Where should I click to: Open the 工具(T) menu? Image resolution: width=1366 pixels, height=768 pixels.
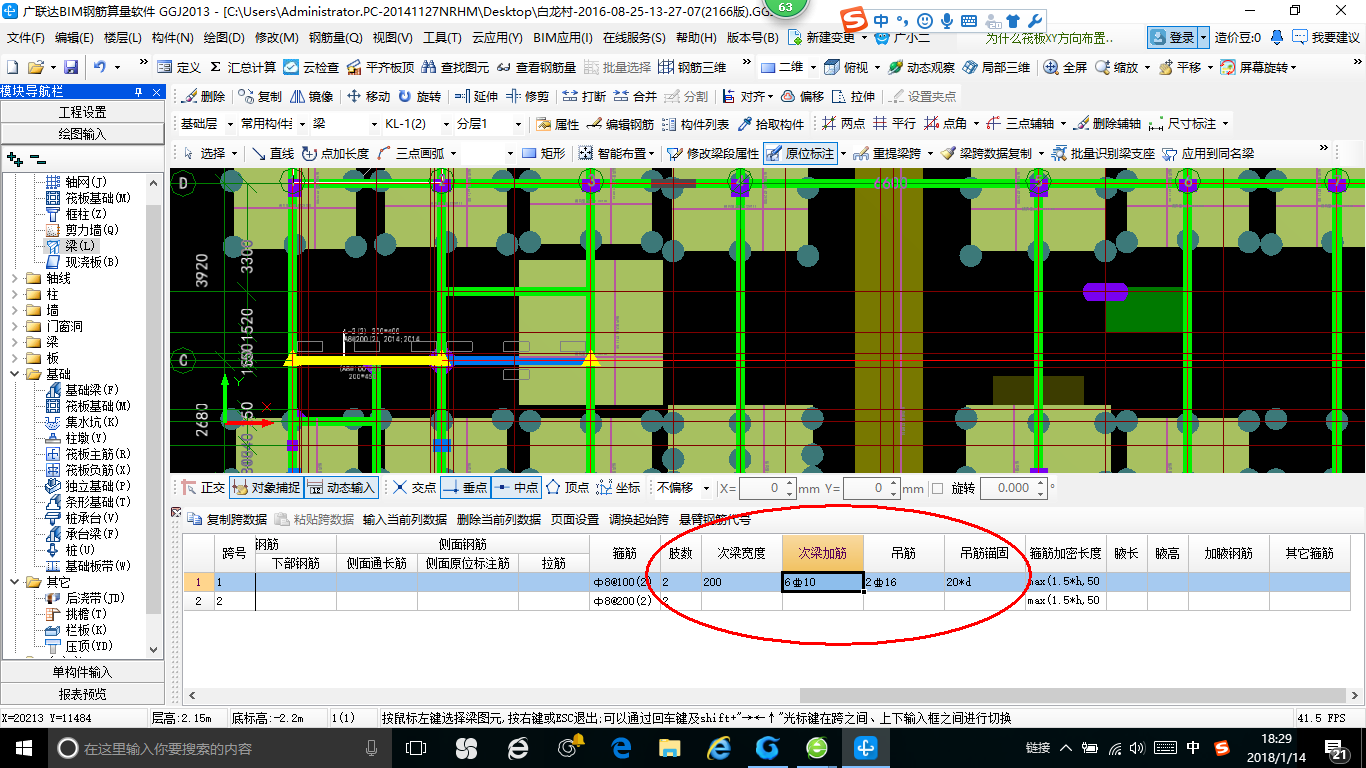pyautogui.click(x=442, y=38)
